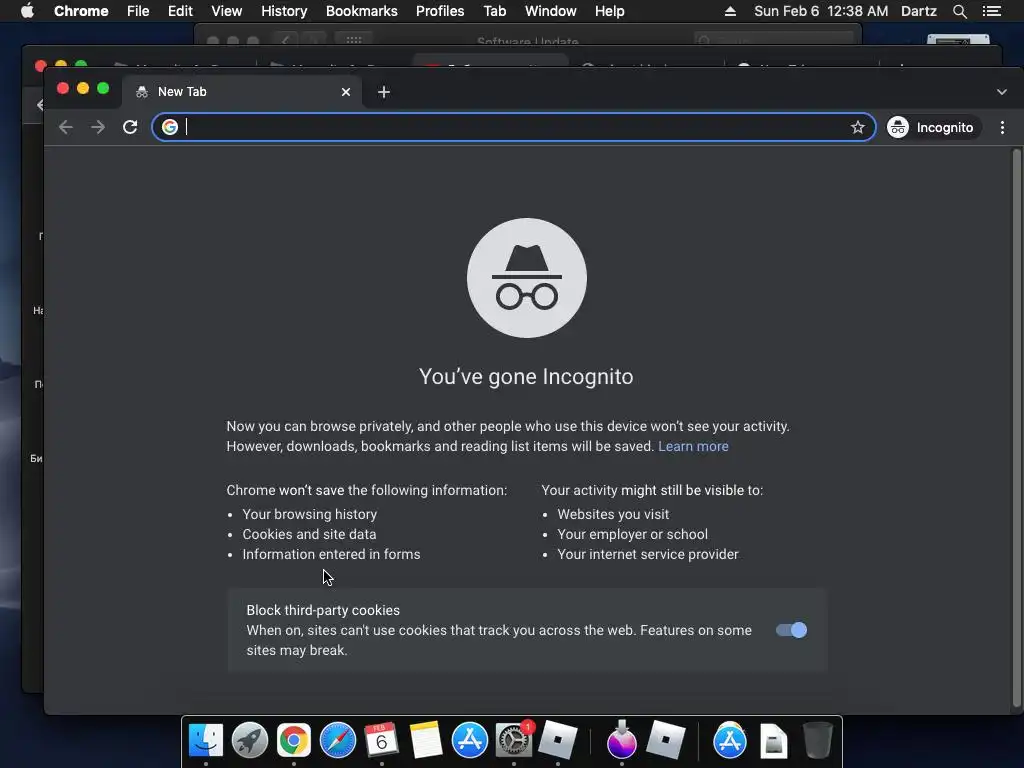1024x768 pixels.
Task: Click "Information entered in forms" list item
Action: click(x=331, y=554)
